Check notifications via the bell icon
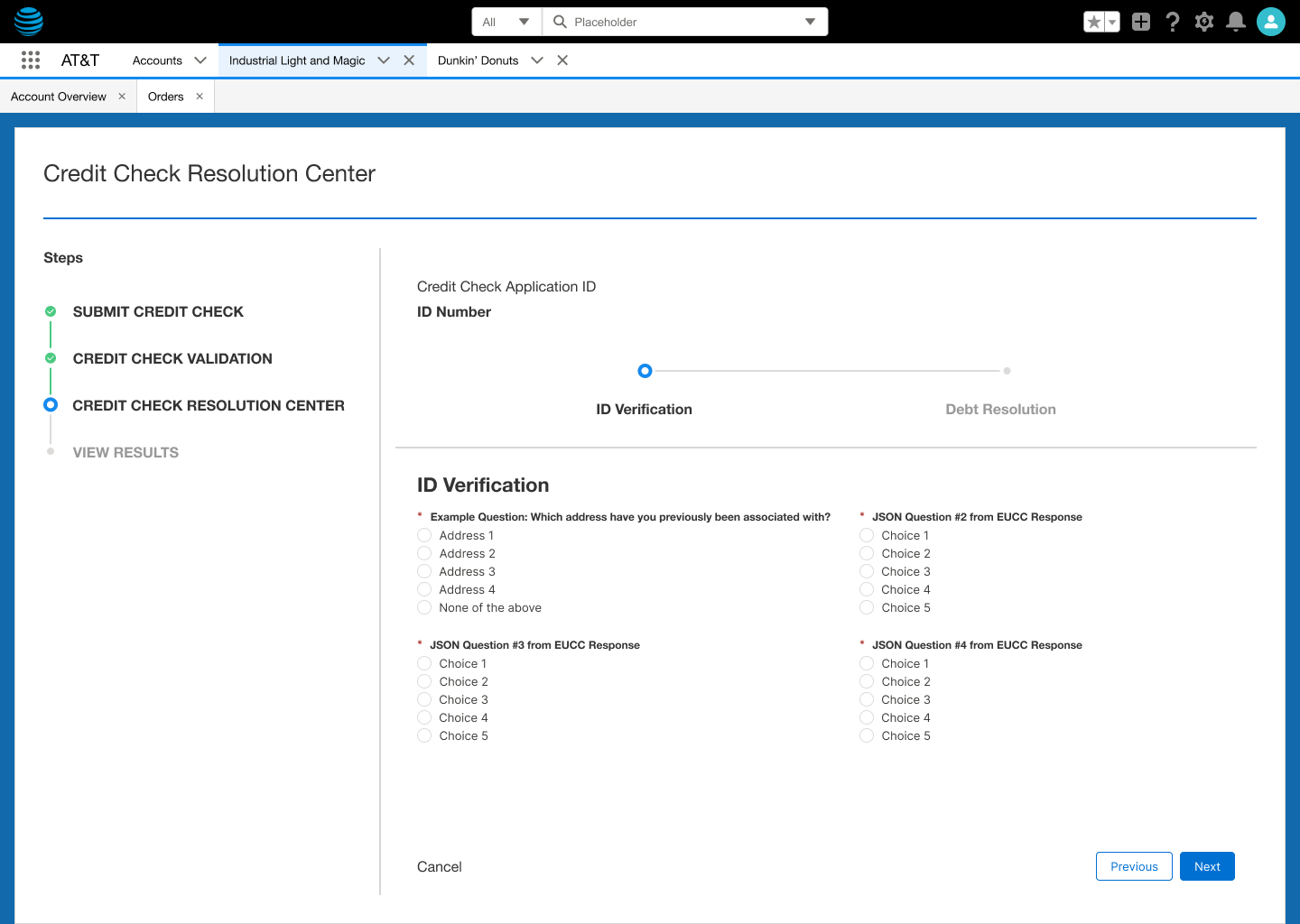The image size is (1300, 924). click(1235, 21)
